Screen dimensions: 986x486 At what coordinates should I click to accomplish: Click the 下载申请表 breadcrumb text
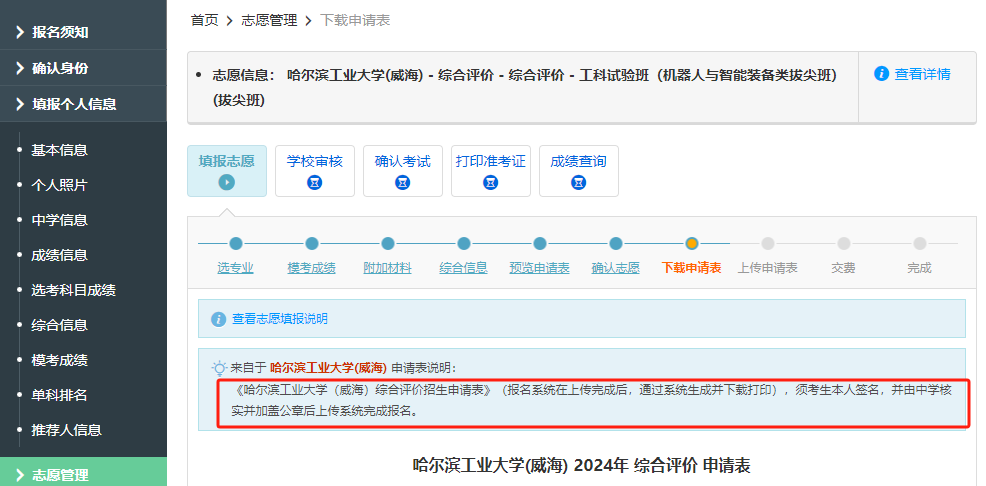click(x=355, y=21)
